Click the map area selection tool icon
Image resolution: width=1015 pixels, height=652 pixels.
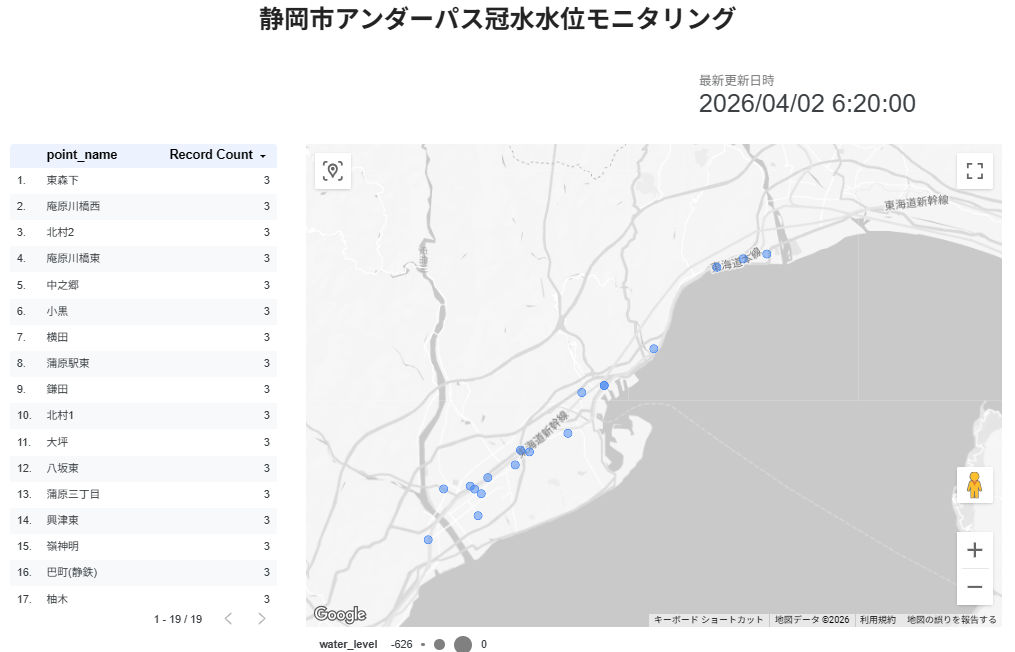click(x=333, y=171)
